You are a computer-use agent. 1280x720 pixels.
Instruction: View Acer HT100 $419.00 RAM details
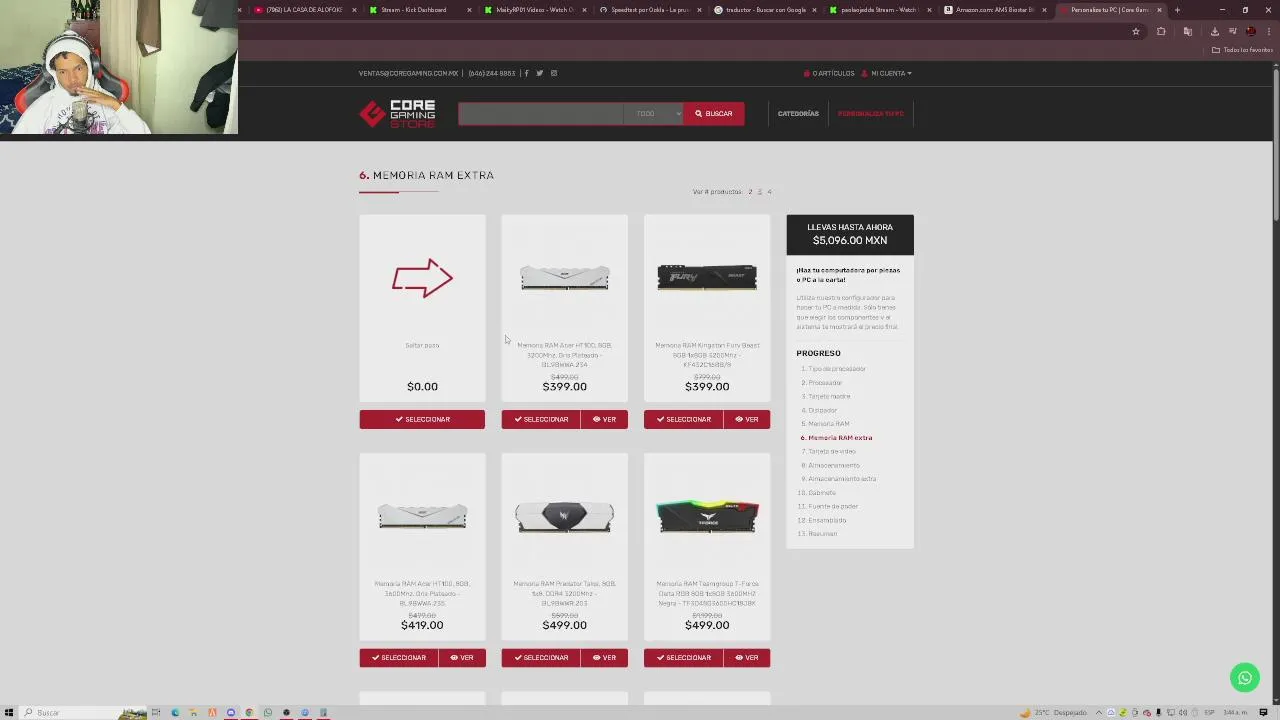[462, 657]
